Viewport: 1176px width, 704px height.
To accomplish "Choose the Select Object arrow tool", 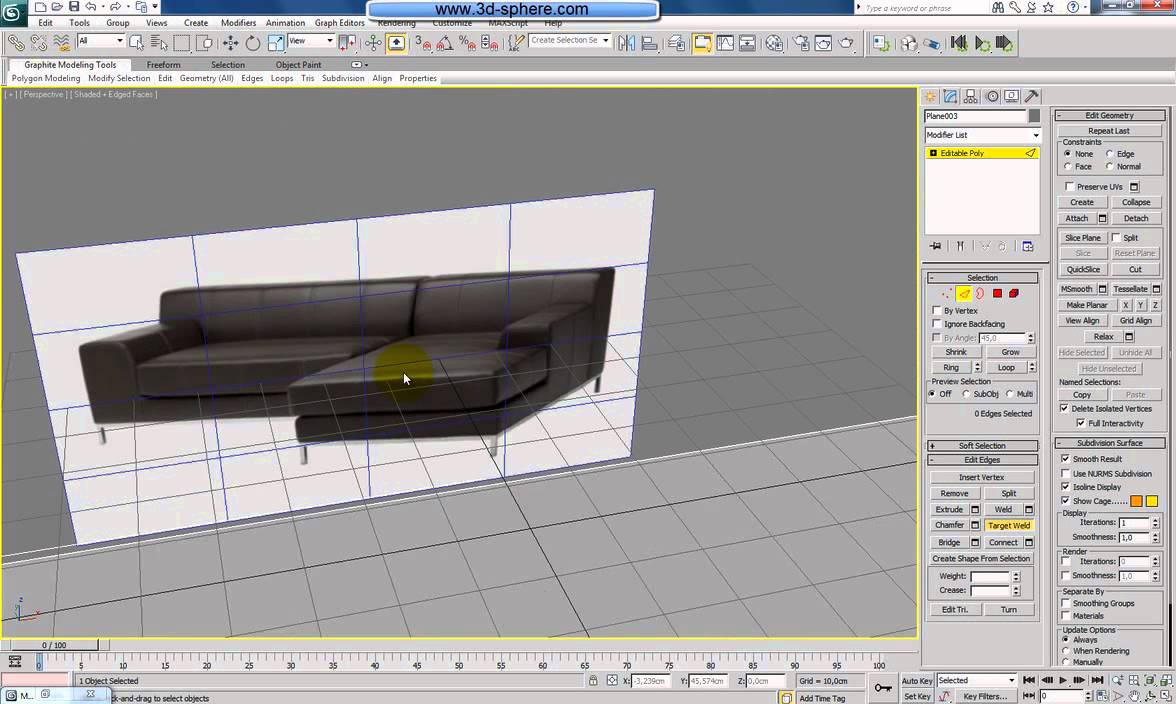I will click(x=136, y=43).
